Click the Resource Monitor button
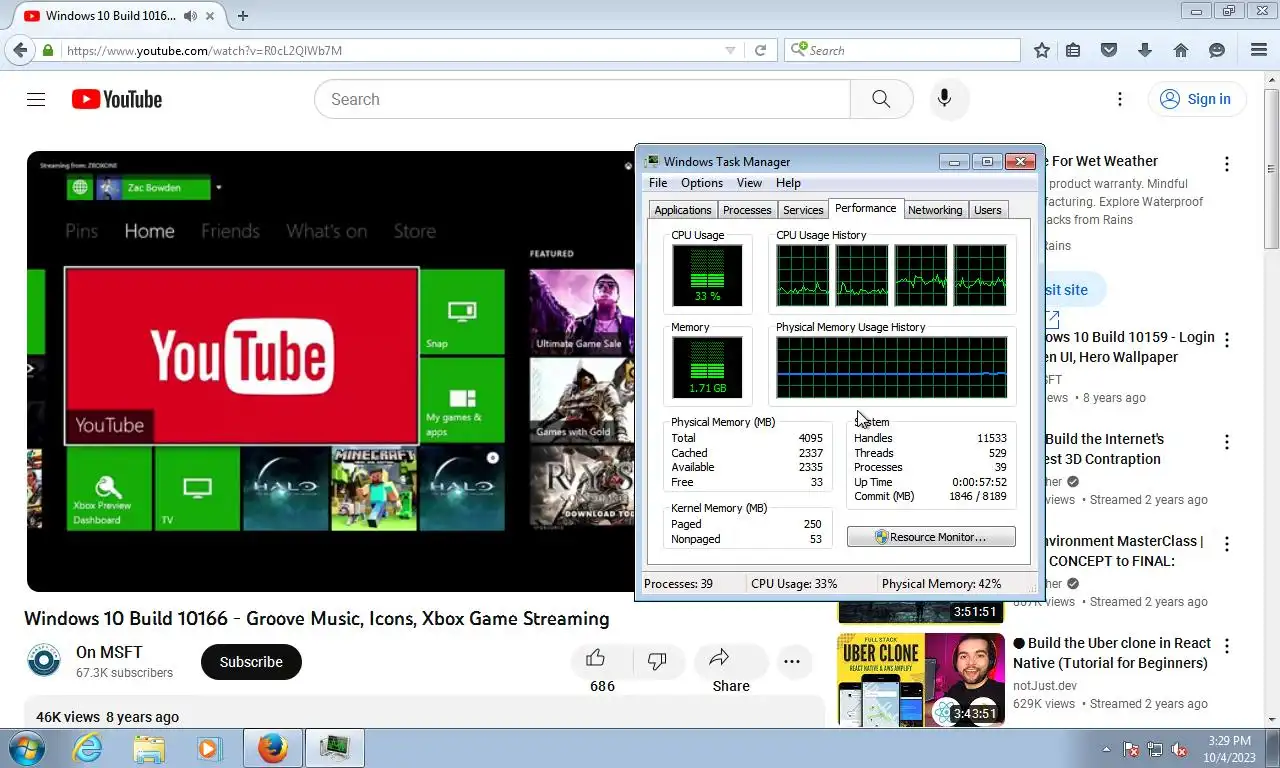The height and width of the screenshot is (768, 1280). (x=931, y=537)
